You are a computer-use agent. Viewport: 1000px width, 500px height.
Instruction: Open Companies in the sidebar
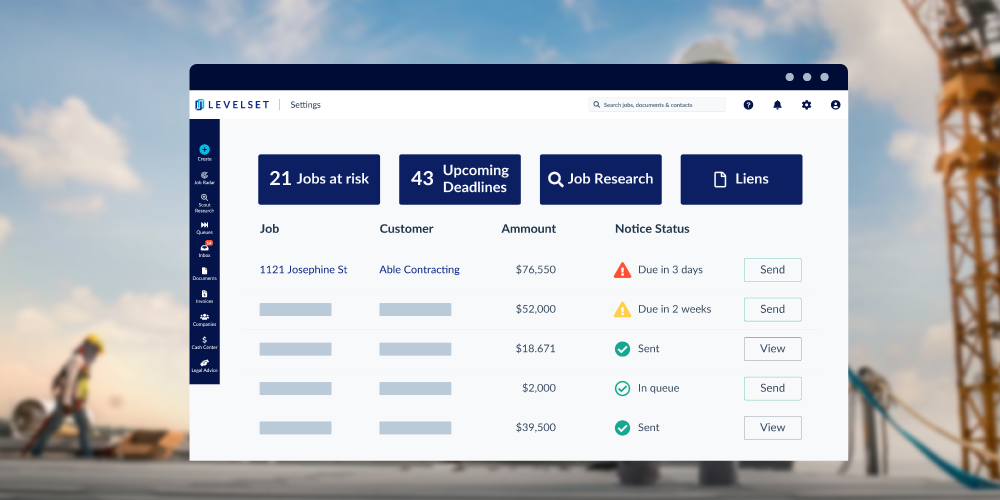[204, 319]
